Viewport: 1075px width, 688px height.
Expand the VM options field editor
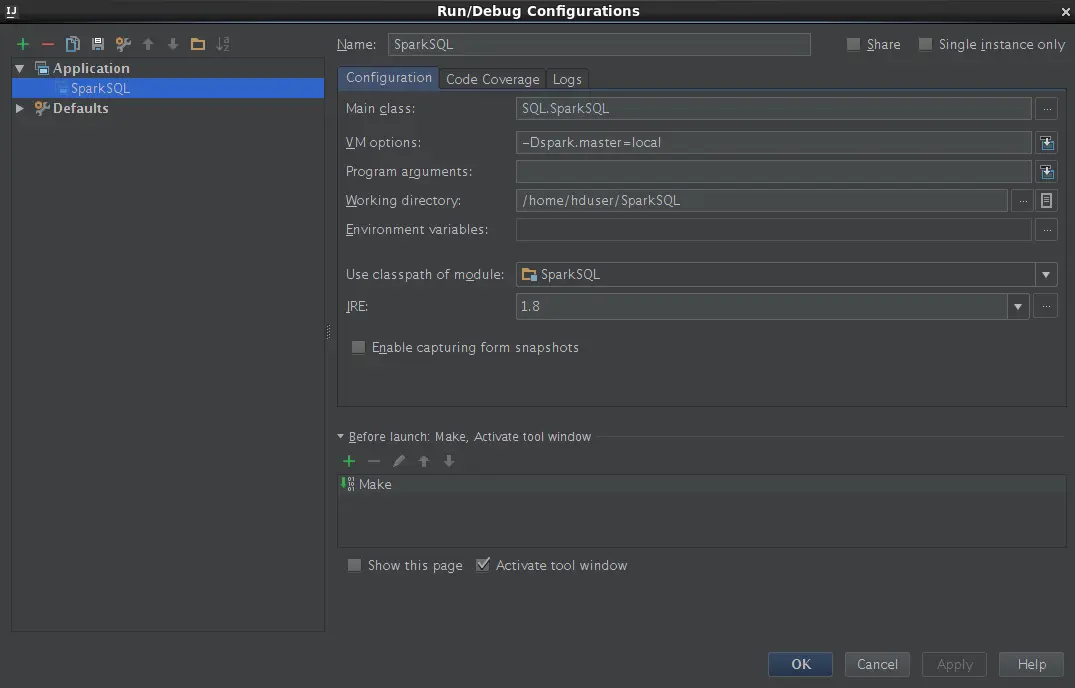click(x=1046, y=143)
